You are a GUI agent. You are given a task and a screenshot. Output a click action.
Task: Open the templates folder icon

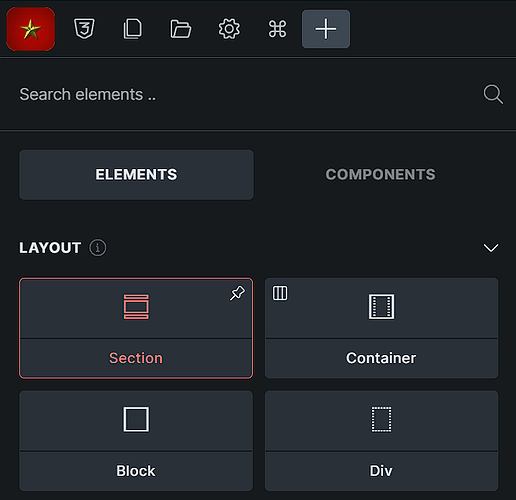pos(181,29)
